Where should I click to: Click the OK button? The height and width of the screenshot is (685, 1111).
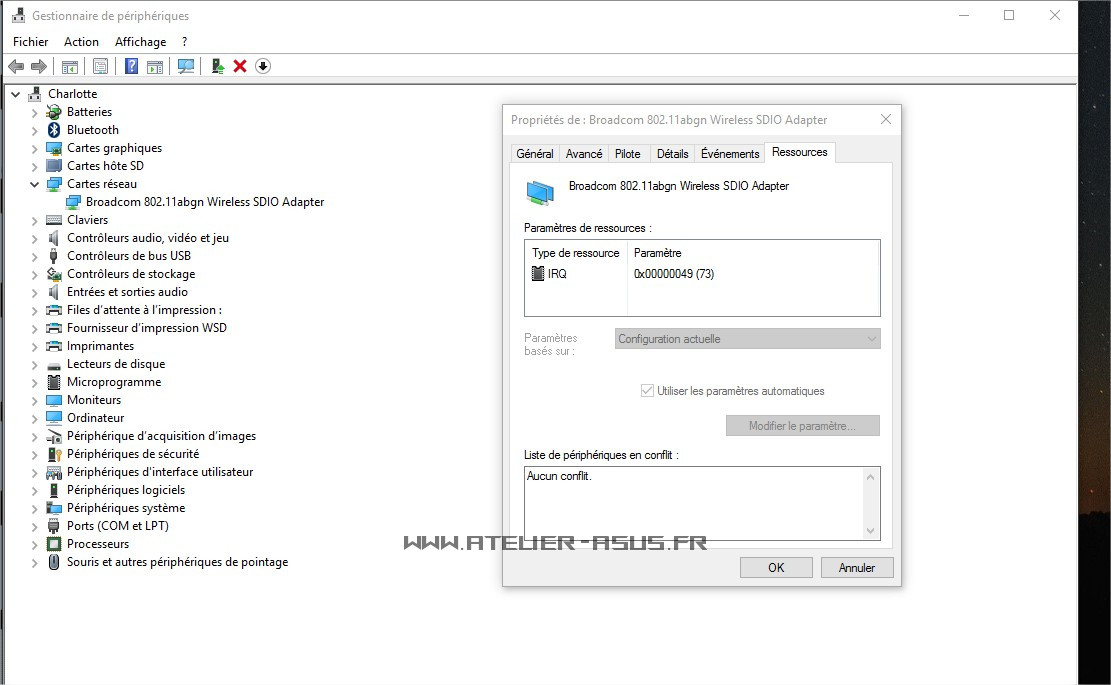click(776, 568)
